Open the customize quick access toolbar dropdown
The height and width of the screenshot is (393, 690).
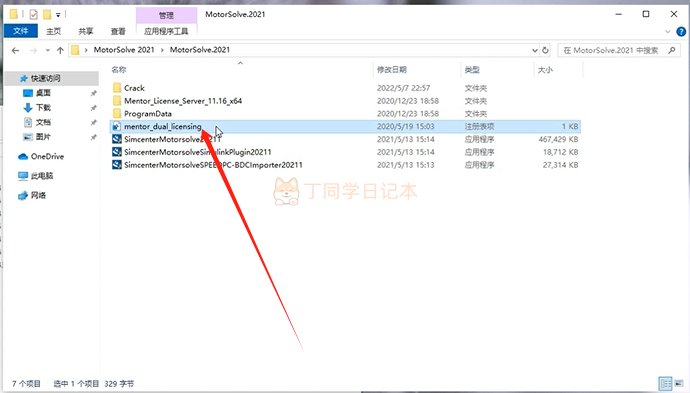[x=58, y=15]
